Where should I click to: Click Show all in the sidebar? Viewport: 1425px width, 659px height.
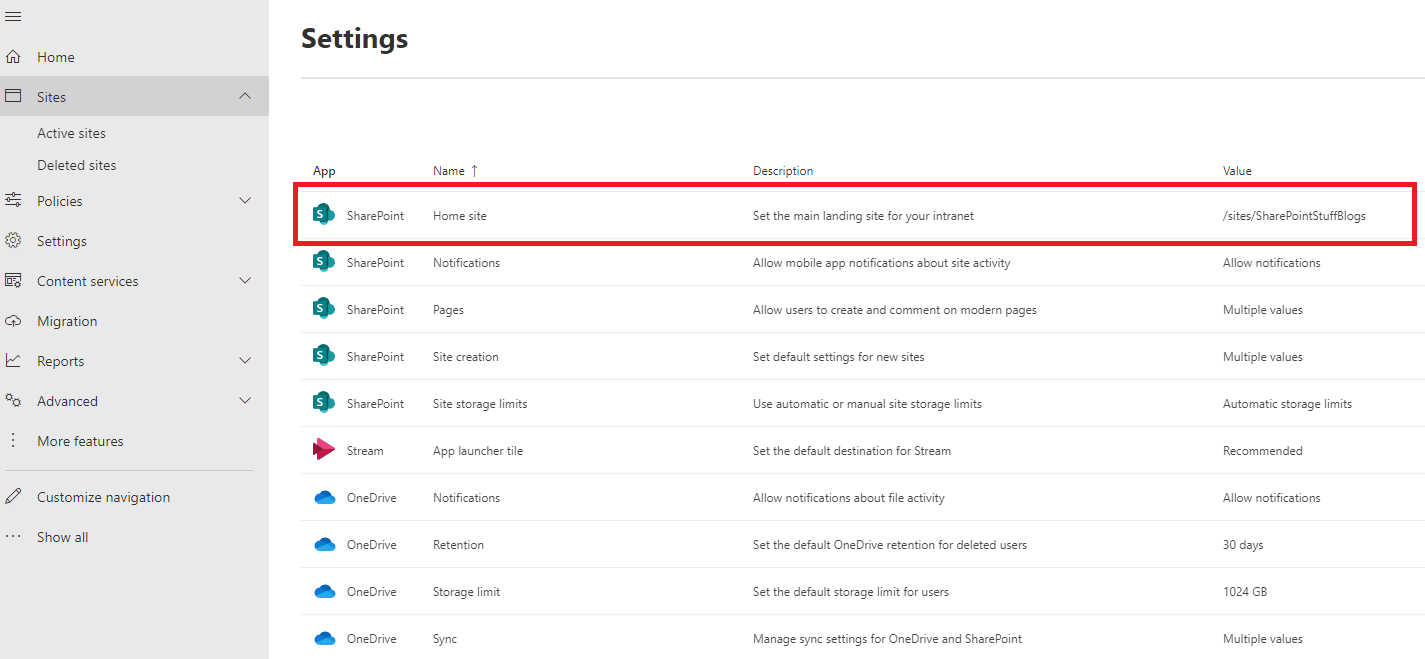pyautogui.click(x=62, y=536)
